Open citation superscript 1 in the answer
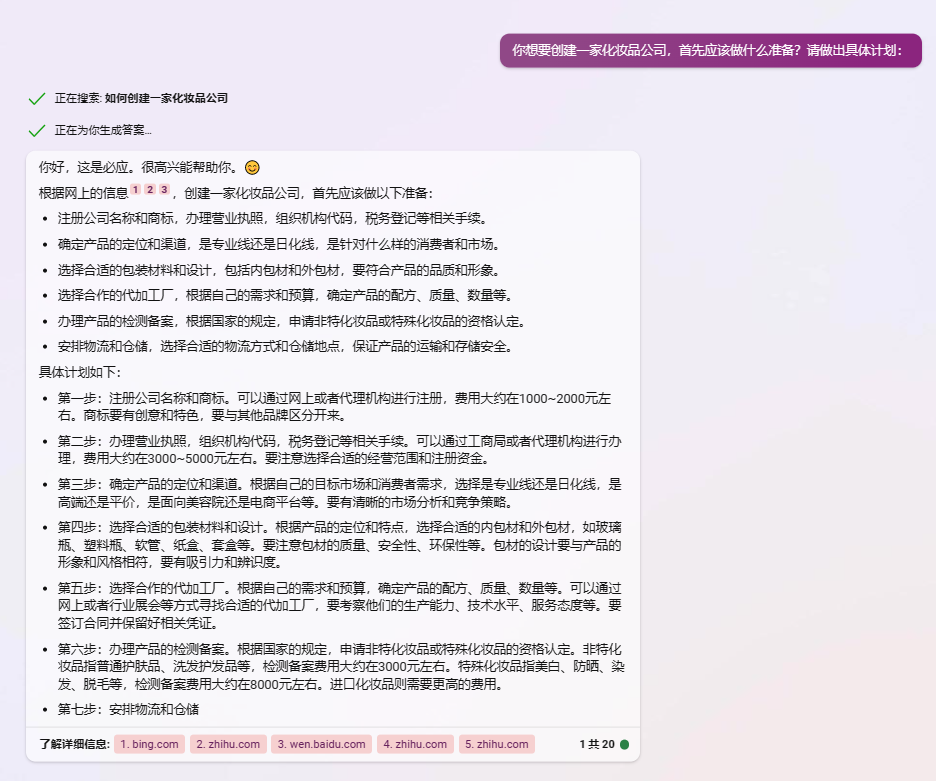 point(135,190)
